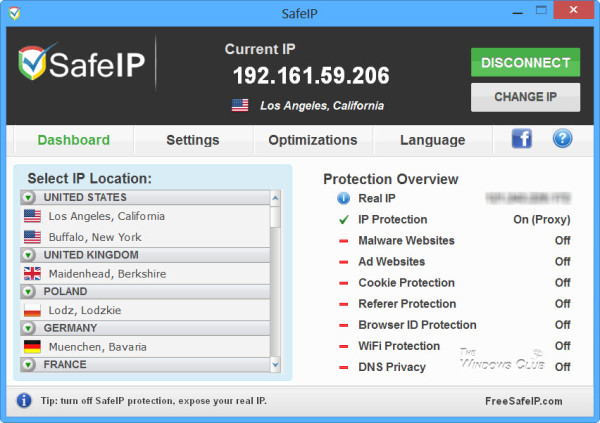
Task: Click the status bar tip text
Action: click(x=154, y=401)
